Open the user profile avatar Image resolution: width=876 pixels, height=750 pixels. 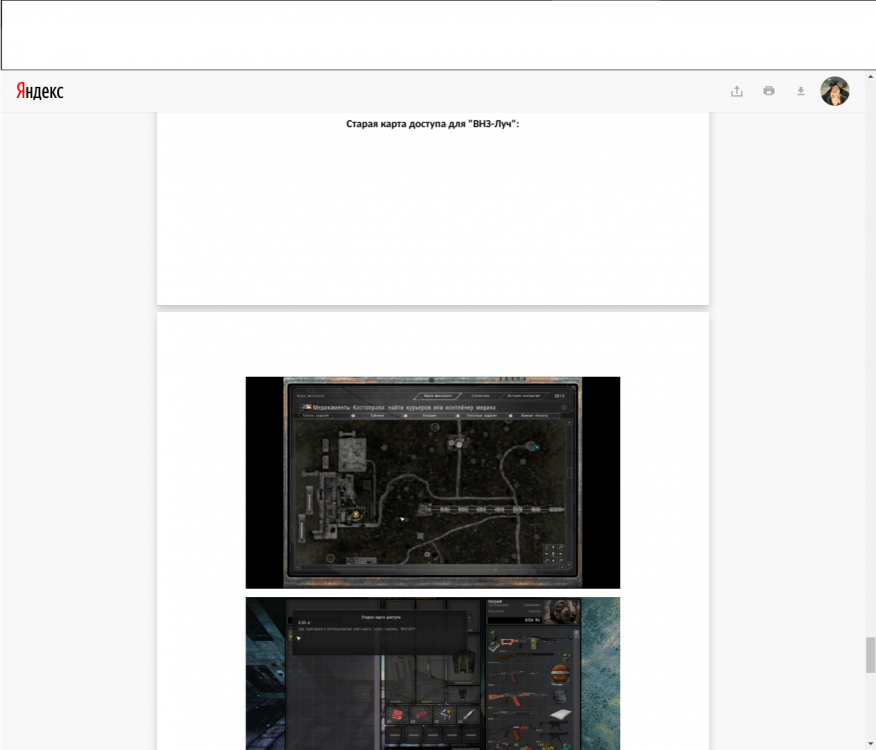835,91
